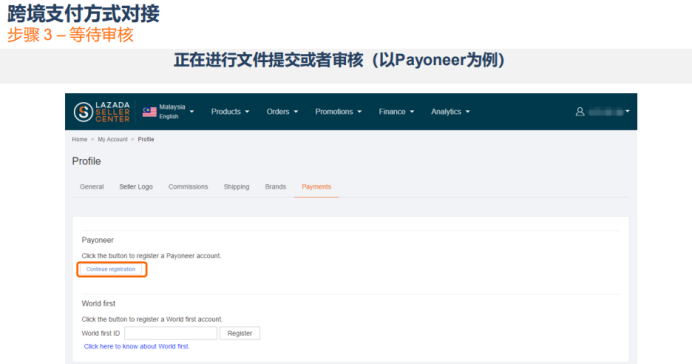Click the World first ID label
The height and width of the screenshot is (364, 692).
click(x=101, y=334)
